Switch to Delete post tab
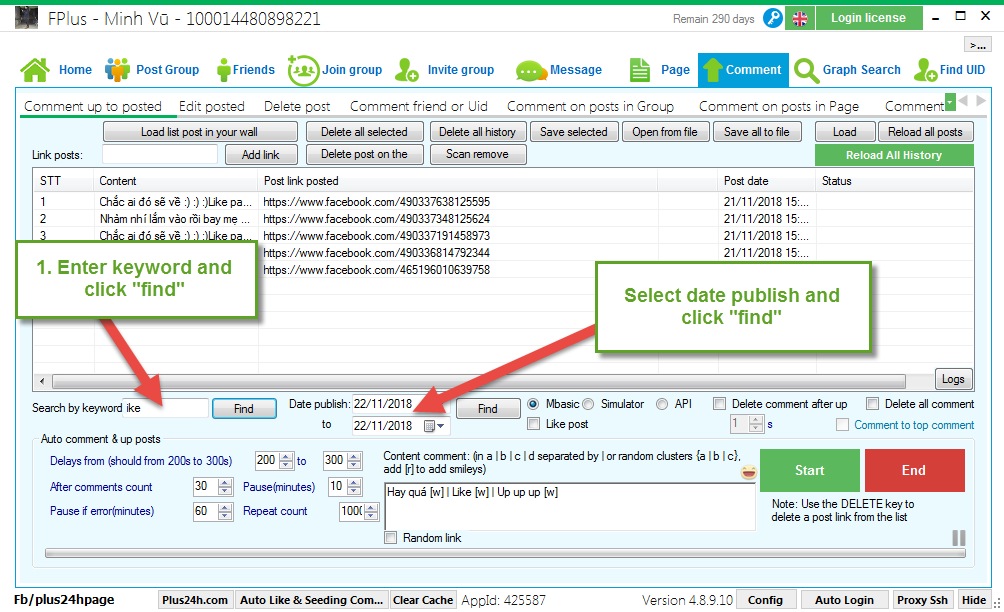The image size is (1004, 612). click(x=297, y=106)
